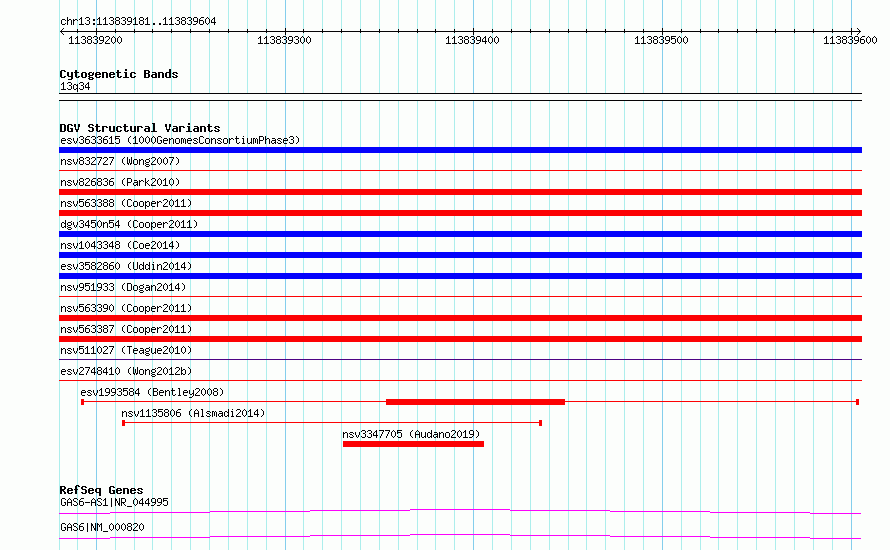Screen dimensions: 890x550
Task: Click the thick red segment of esv1993584
Action: [x=475, y=402]
